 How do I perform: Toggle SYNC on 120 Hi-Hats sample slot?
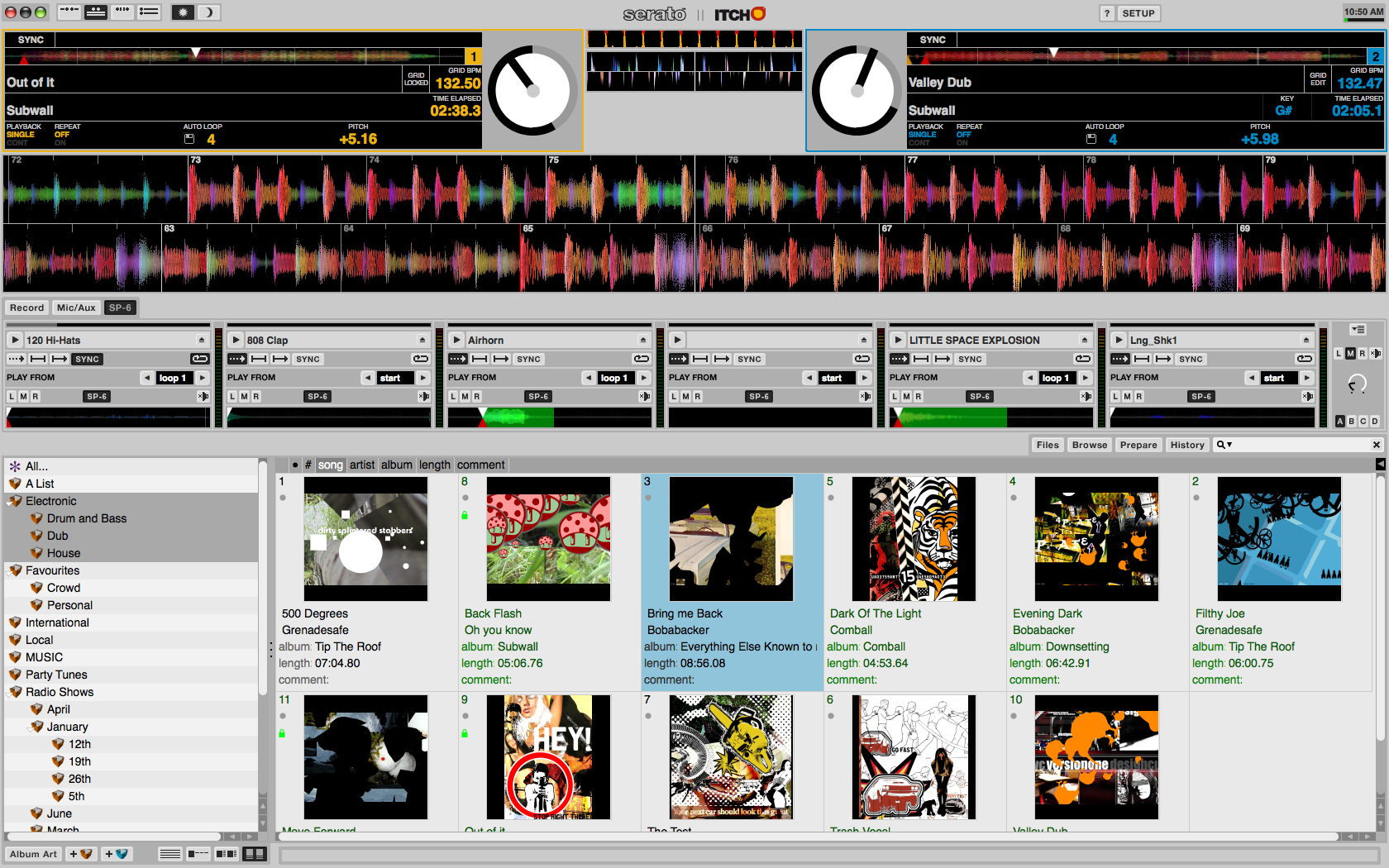tap(87, 359)
